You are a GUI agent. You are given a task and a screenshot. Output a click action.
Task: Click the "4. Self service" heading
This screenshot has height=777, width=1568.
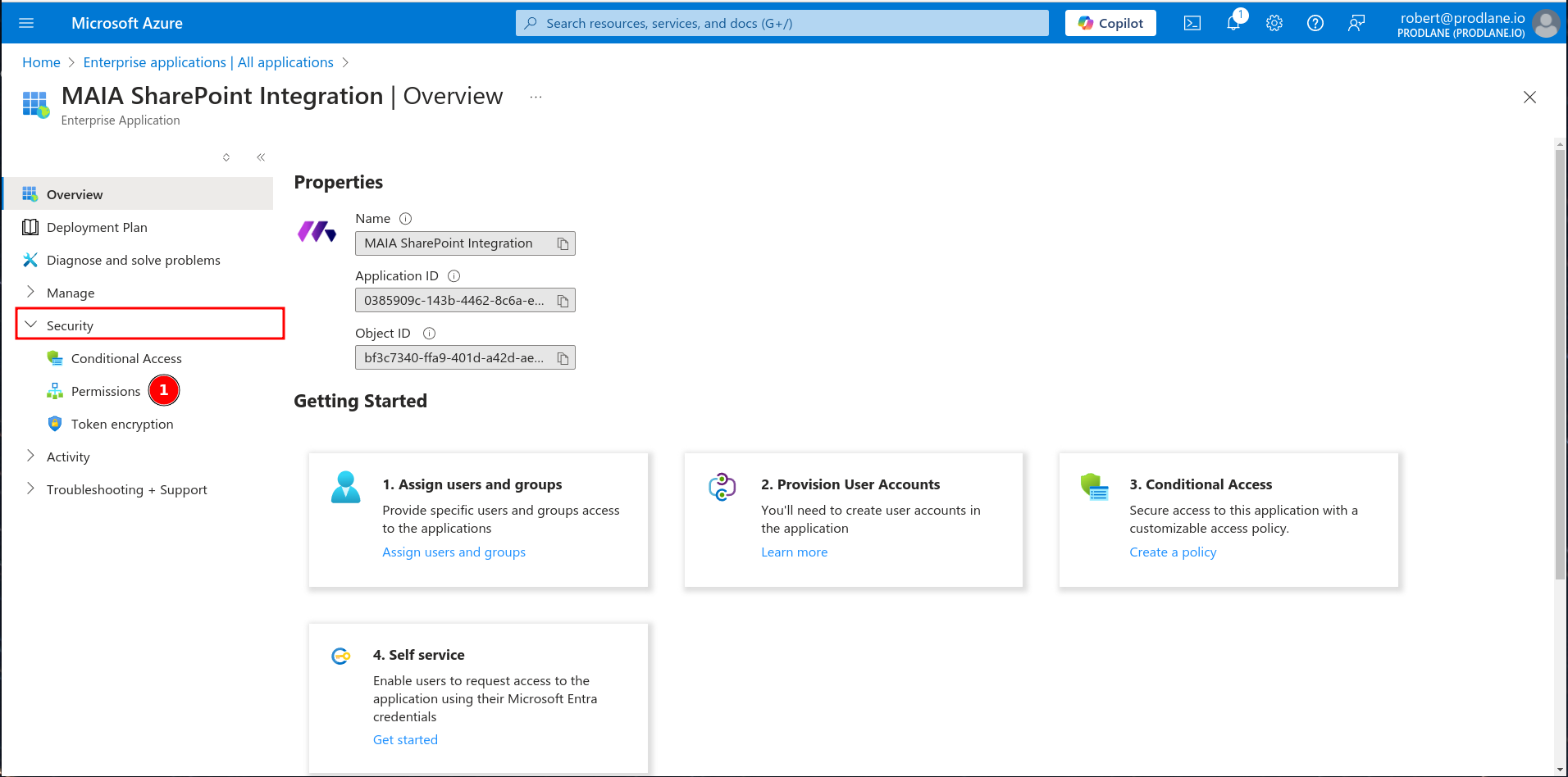(x=418, y=655)
